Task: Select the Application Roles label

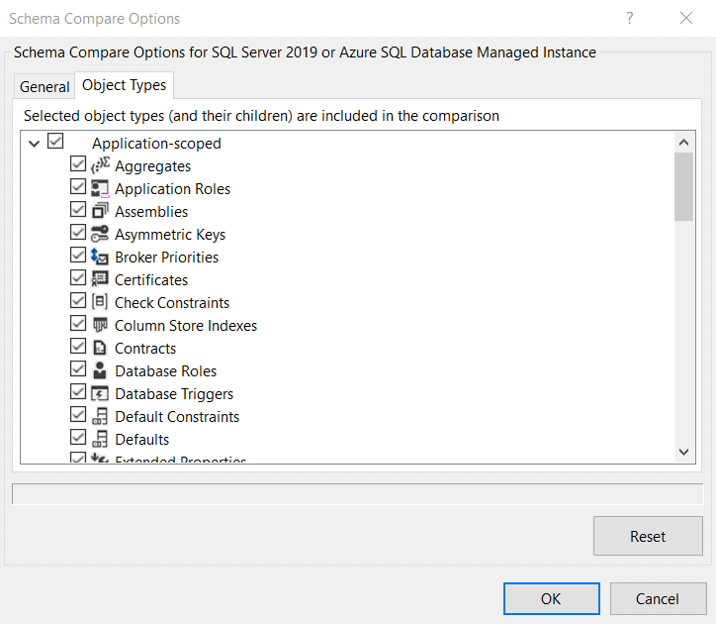Action: [x=173, y=189]
